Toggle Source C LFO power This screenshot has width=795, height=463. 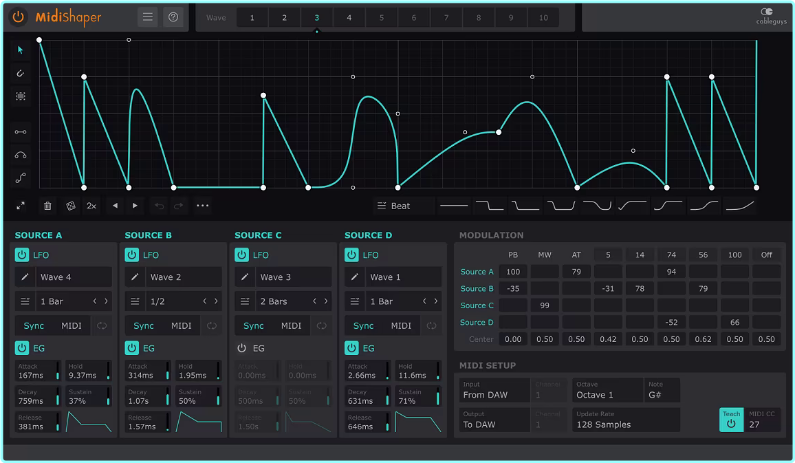pyautogui.click(x=241, y=255)
